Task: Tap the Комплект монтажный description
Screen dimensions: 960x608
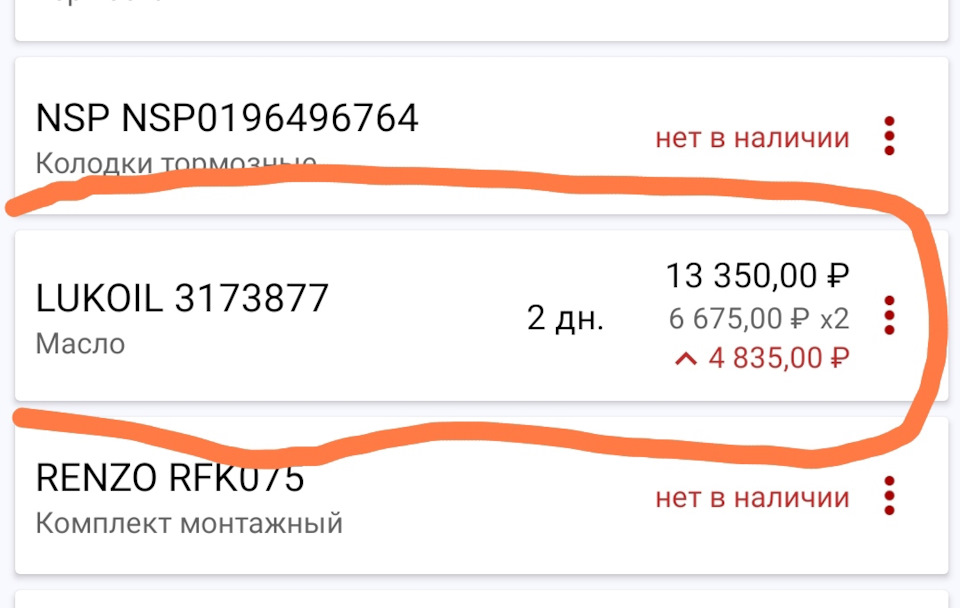Action: click(189, 524)
